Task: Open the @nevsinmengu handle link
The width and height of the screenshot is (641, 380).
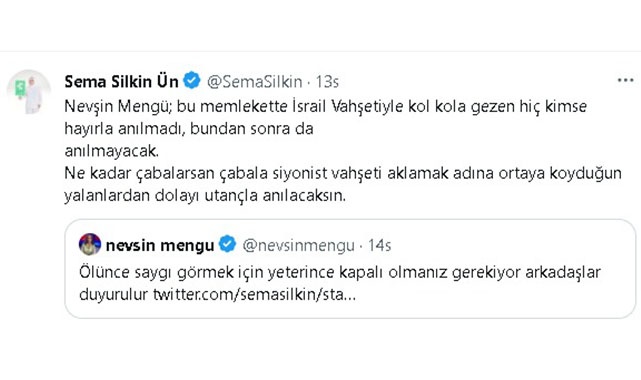Action: (x=298, y=246)
